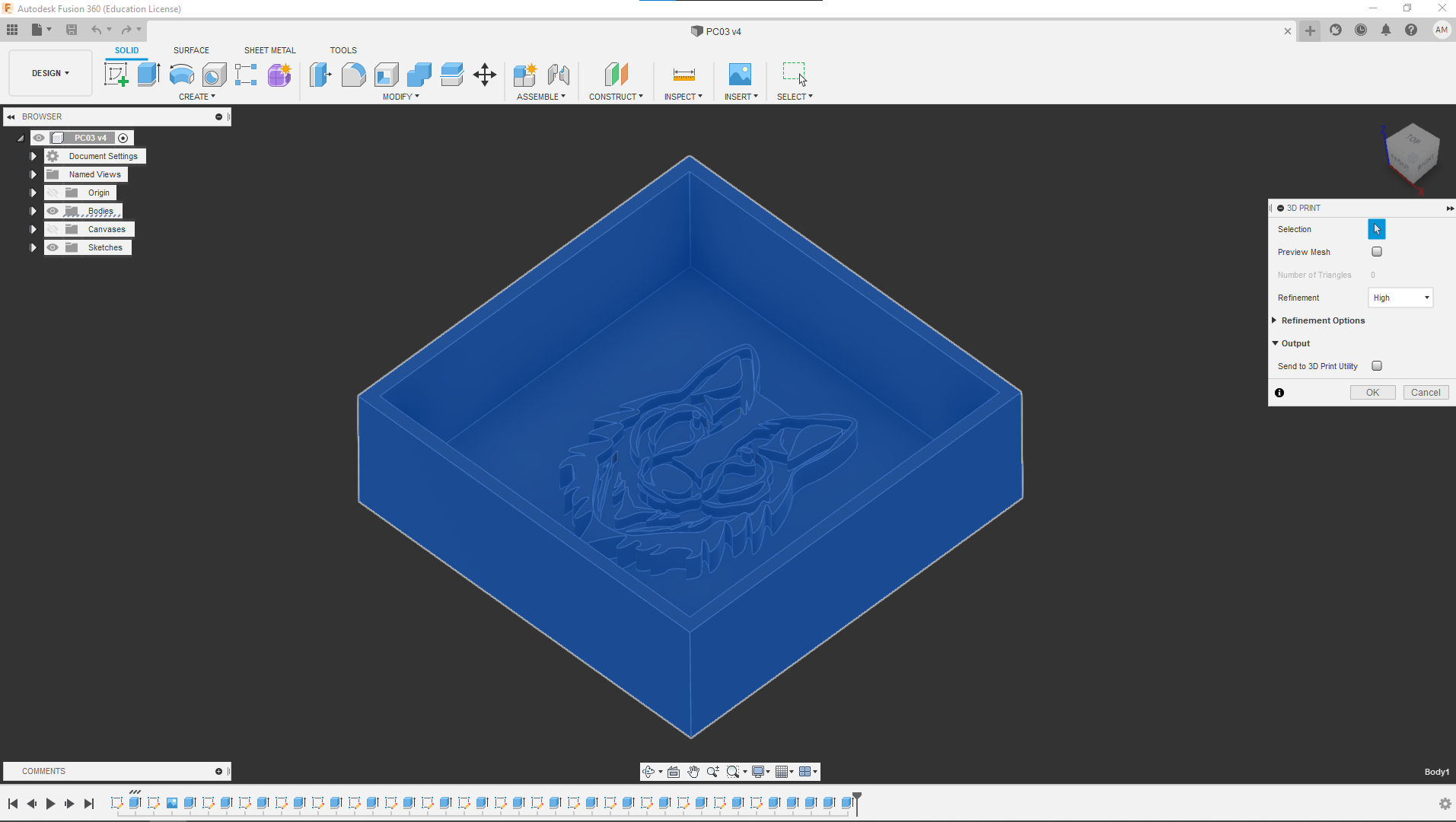This screenshot has width=1456, height=822.
Task: Open the job status clock icon
Action: (x=1361, y=30)
